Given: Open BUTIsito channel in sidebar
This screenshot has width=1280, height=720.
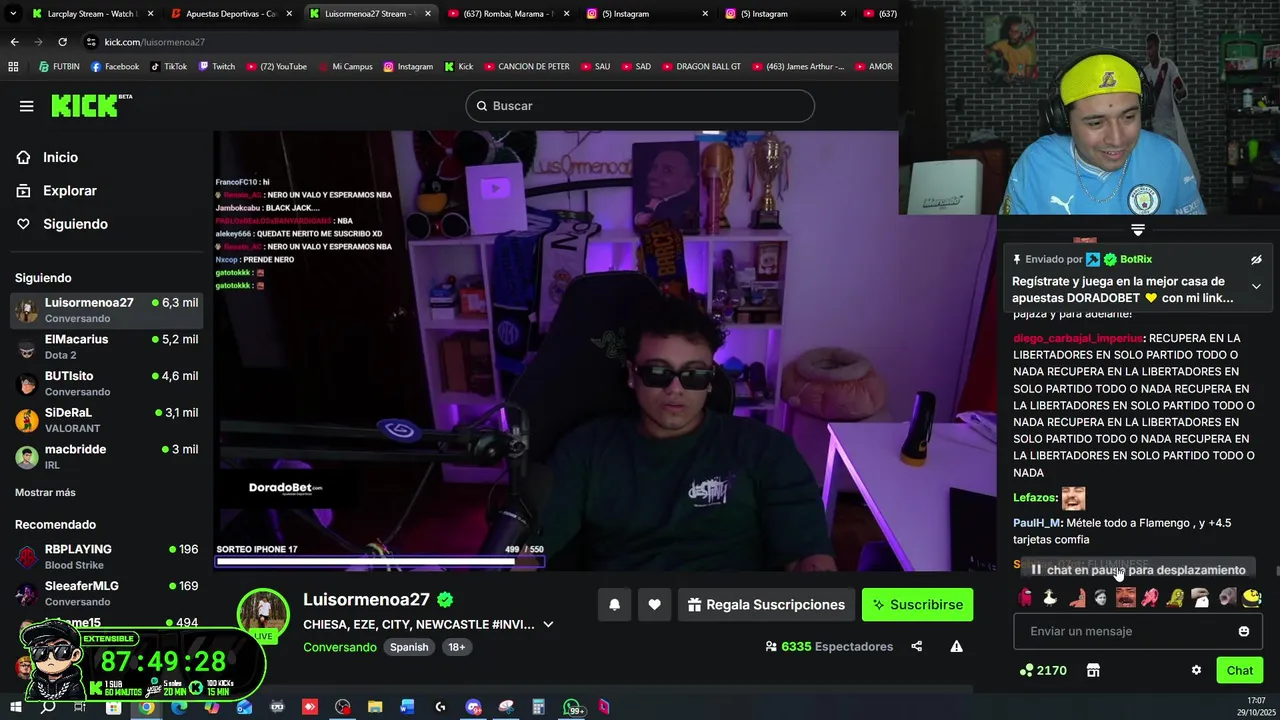Looking at the screenshot, I should pyautogui.click(x=106, y=383).
